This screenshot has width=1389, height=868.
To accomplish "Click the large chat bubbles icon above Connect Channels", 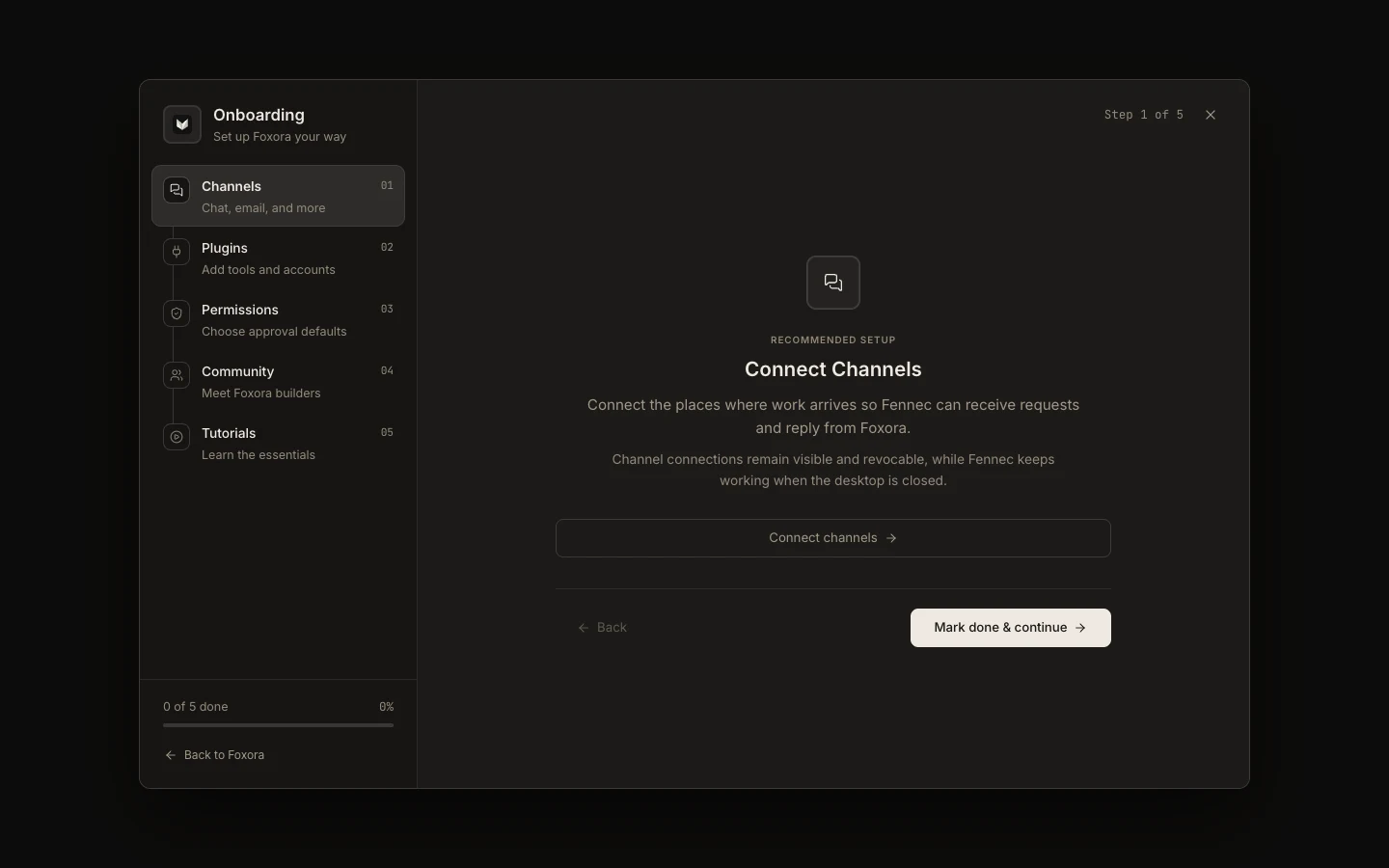I will coord(833,283).
